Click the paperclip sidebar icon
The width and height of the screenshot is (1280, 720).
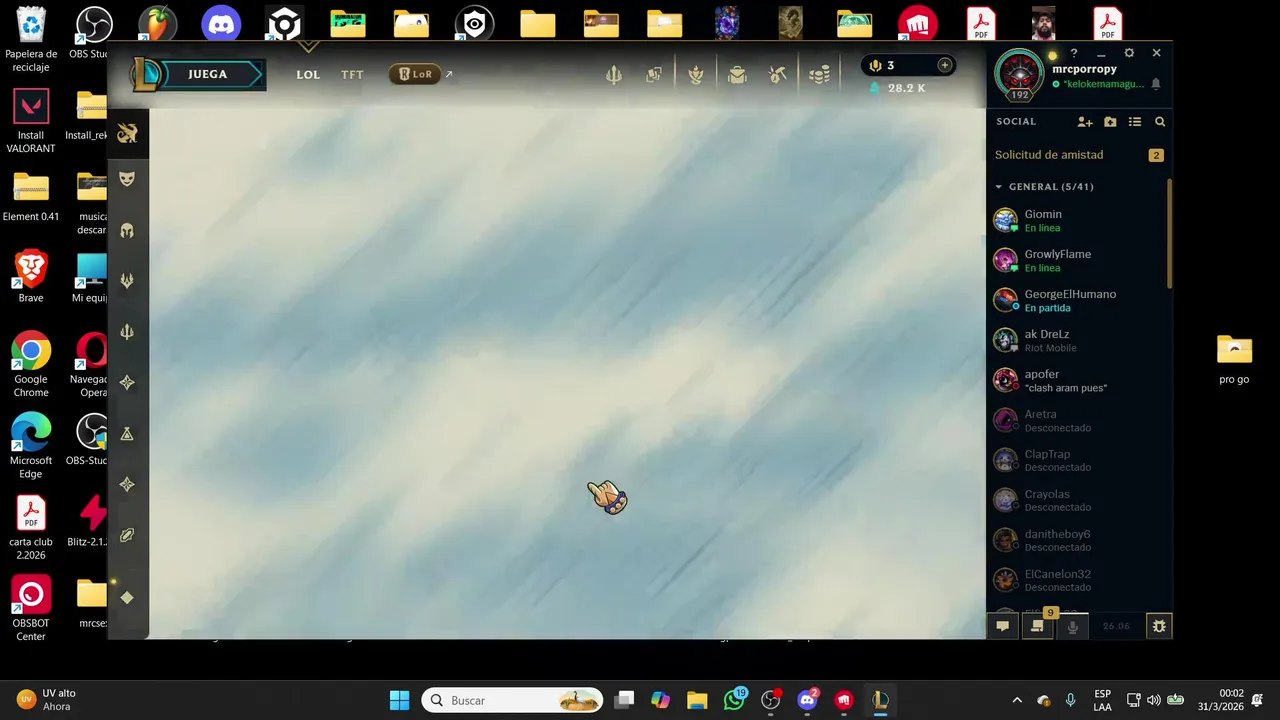click(127, 536)
